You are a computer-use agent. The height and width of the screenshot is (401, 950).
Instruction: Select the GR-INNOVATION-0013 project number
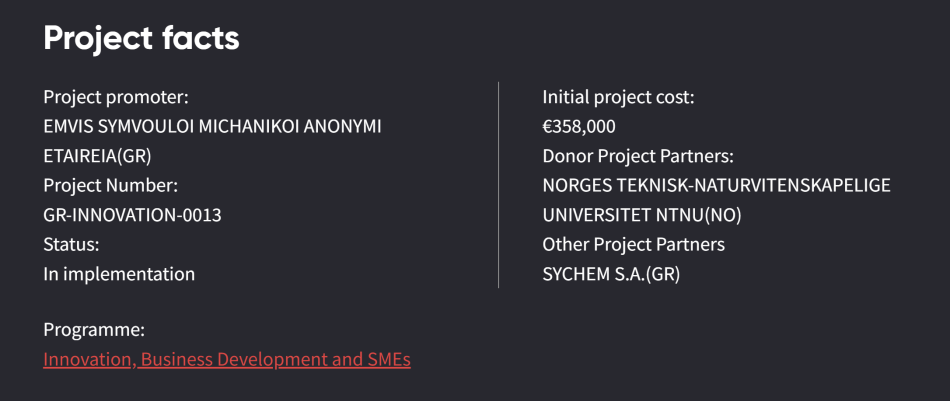click(132, 215)
